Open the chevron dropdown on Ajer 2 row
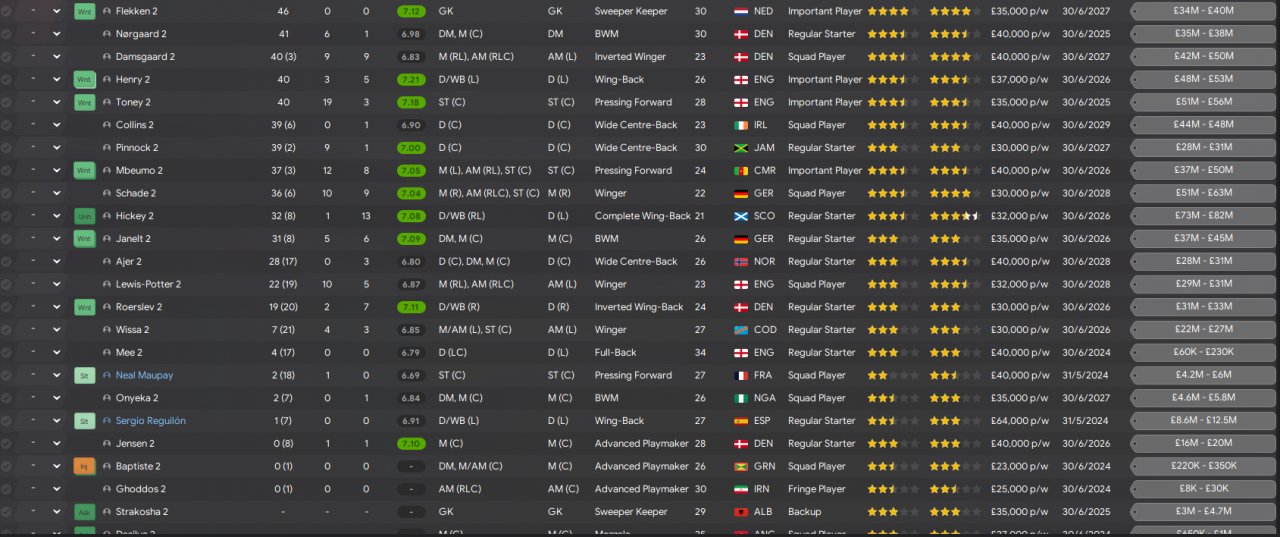Image resolution: width=1280 pixels, height=537 pixels. tap(57, 261)
